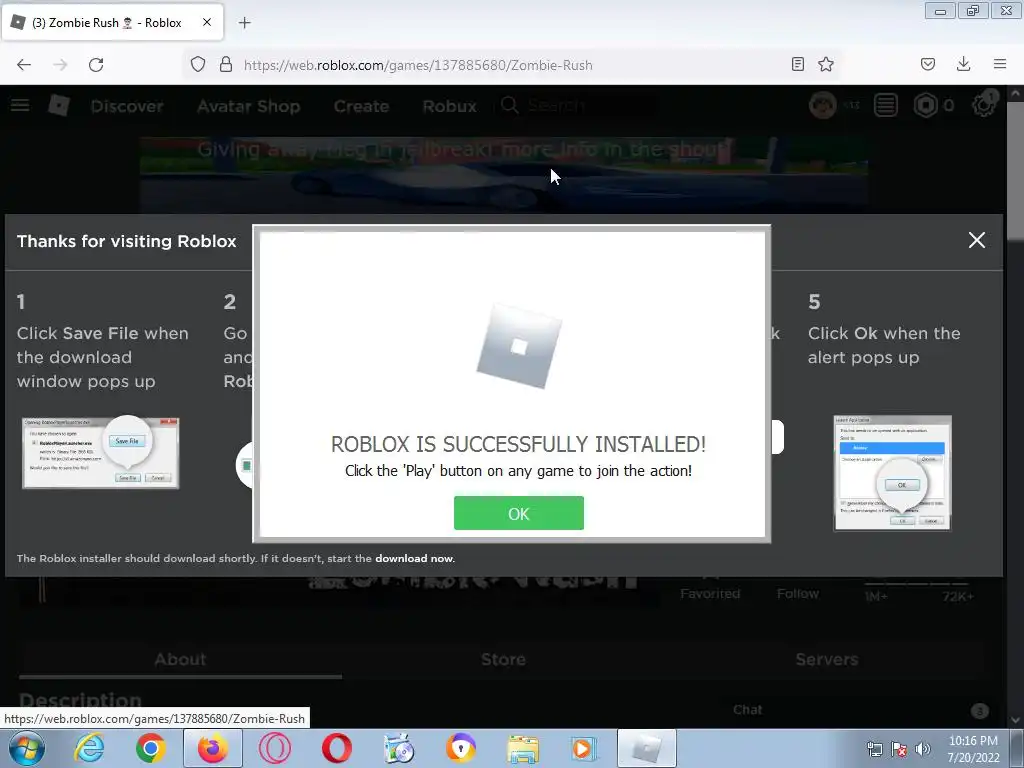
Task: Click the Save File step 1 thumbnail
Action: click(x=101, y=453)
